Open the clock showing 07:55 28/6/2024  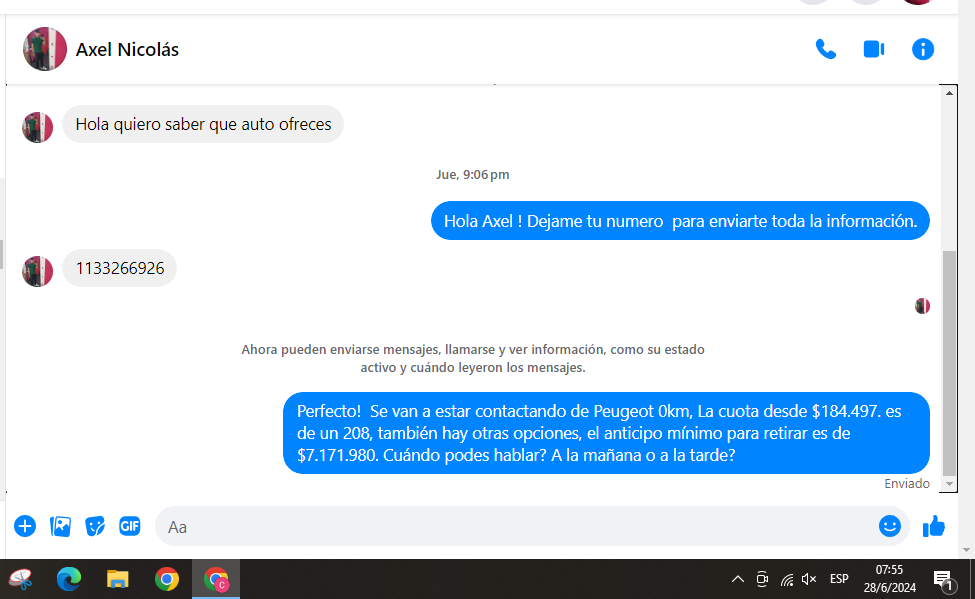click(889, 579)
